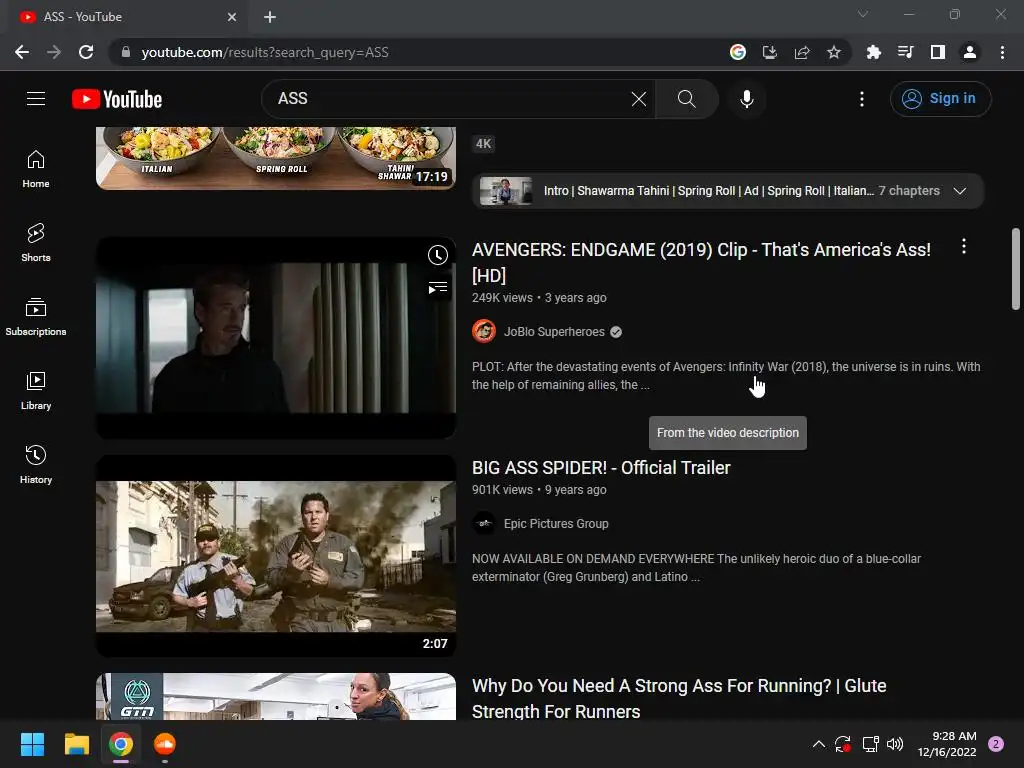Open Epic Pictures Group channel
This screenshot has width=1024, height=768.
[x=556, y=524]
